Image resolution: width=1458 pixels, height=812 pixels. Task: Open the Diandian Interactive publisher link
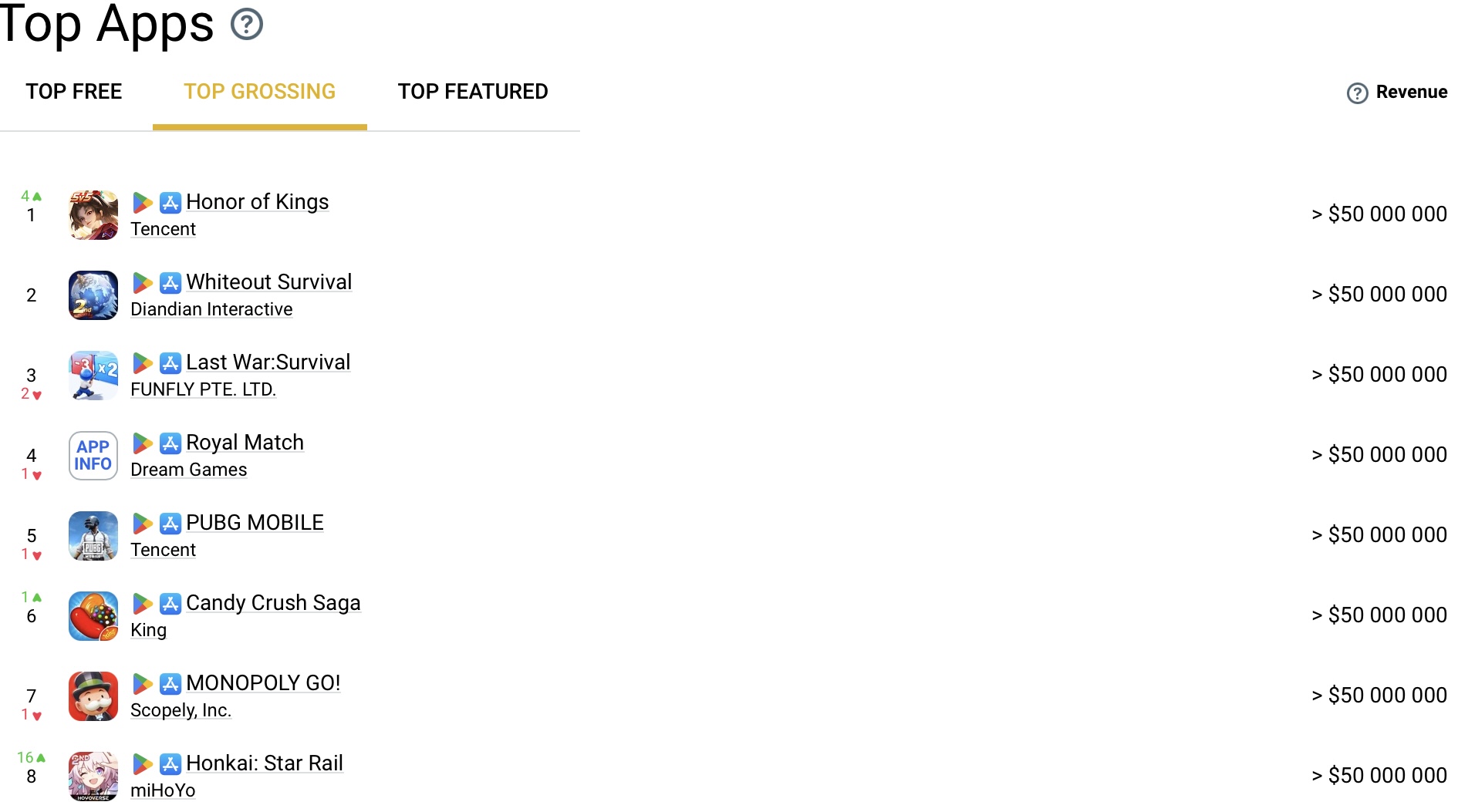[x=211, y=309]
